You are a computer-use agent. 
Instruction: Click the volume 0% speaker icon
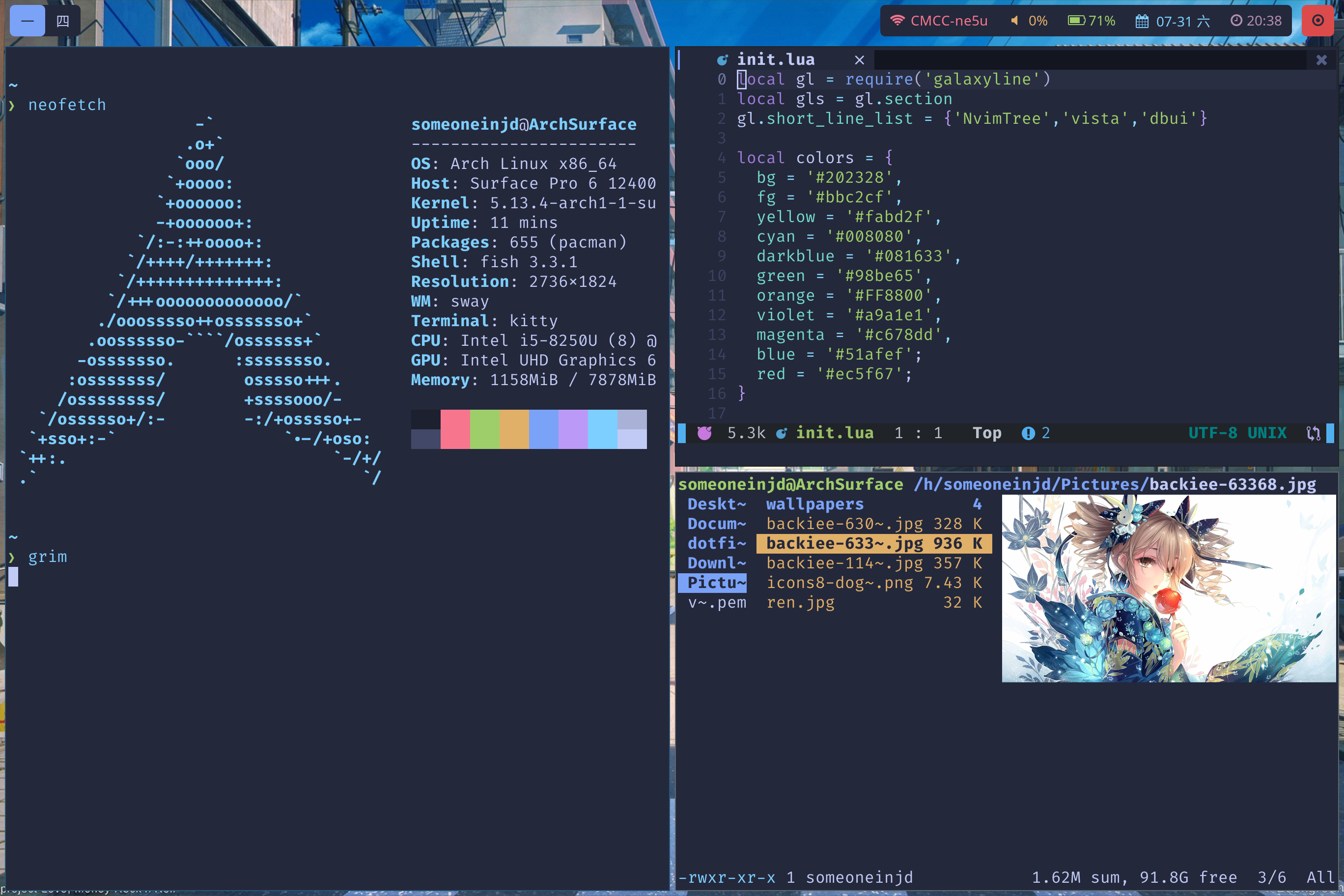point(1015,21)
